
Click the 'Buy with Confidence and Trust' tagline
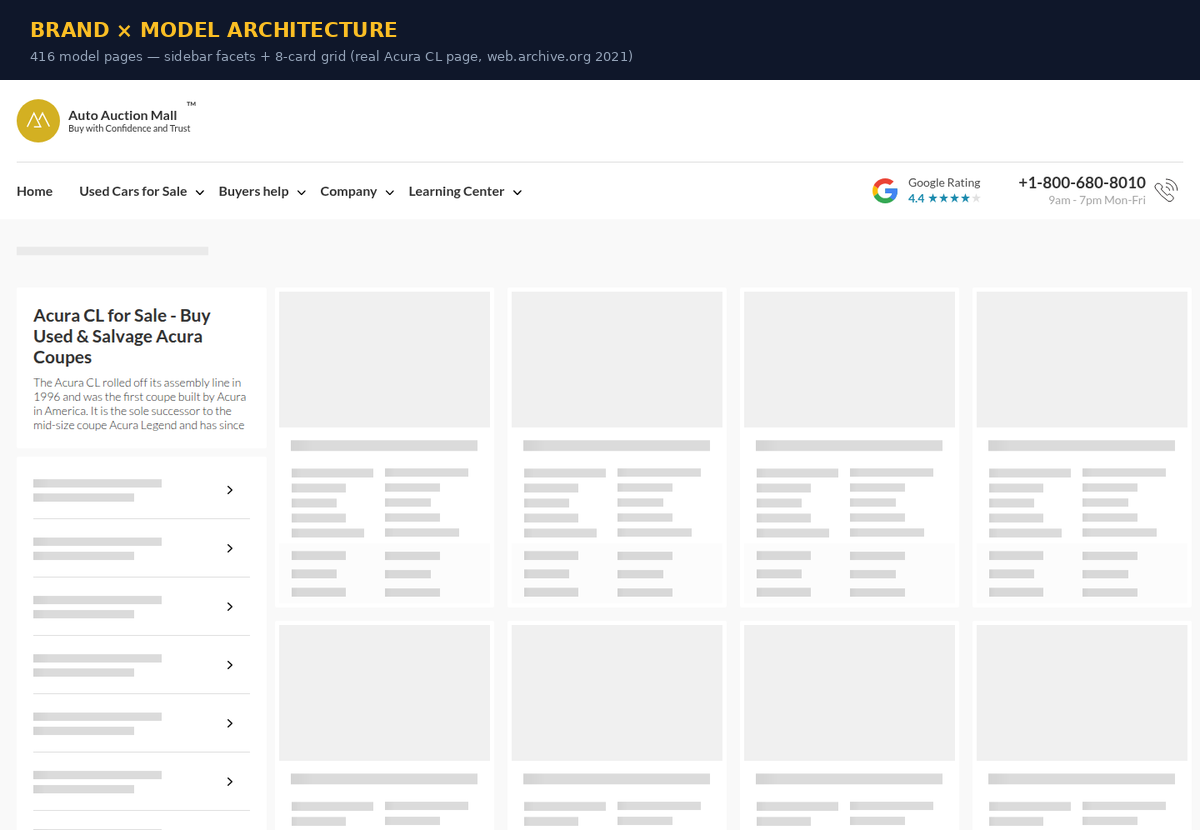click(129, 129)
